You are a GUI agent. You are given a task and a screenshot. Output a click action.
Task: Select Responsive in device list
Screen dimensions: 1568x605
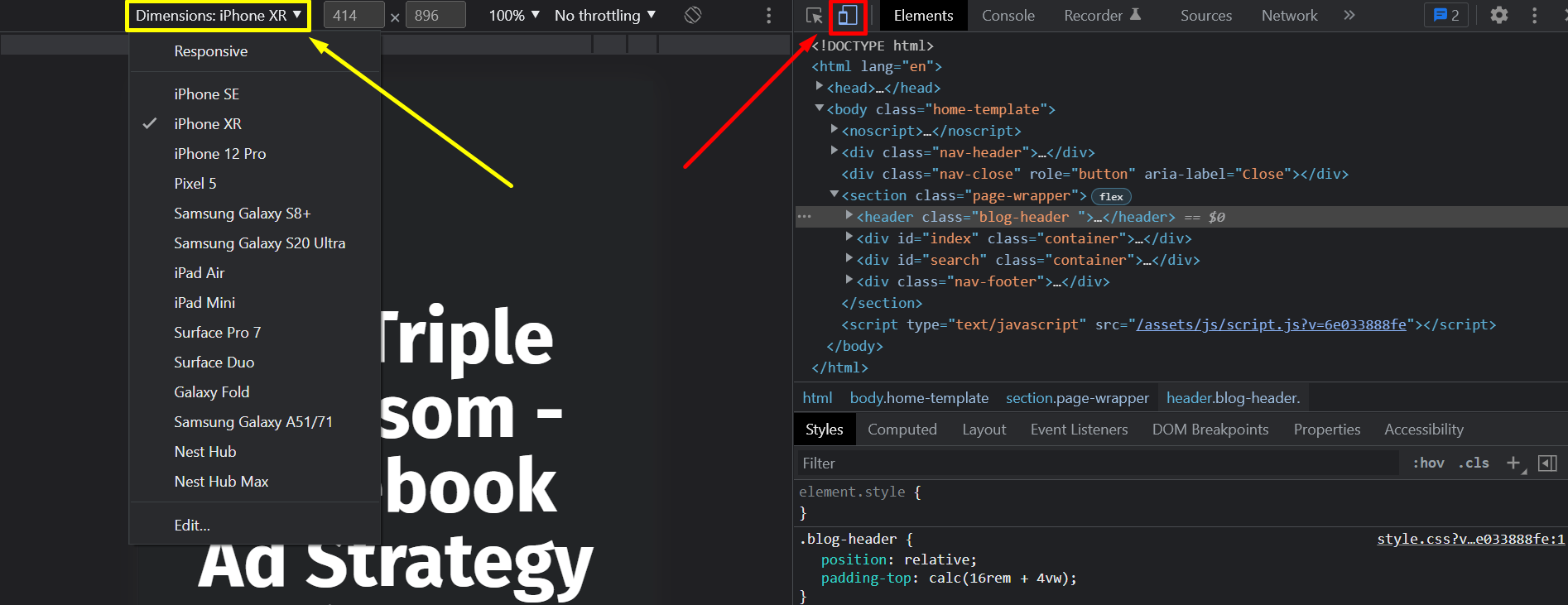tap(255, 51)
